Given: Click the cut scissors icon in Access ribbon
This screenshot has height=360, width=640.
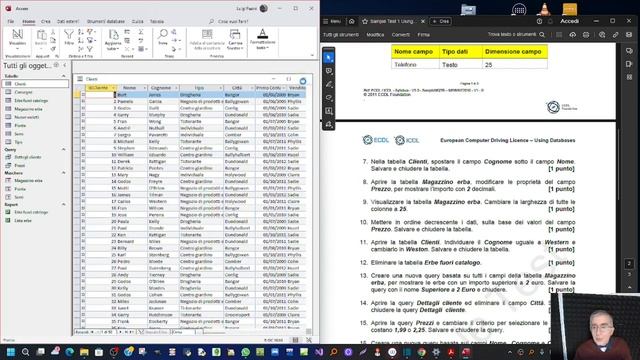Looking at the screenshot, I should (53, 32).
